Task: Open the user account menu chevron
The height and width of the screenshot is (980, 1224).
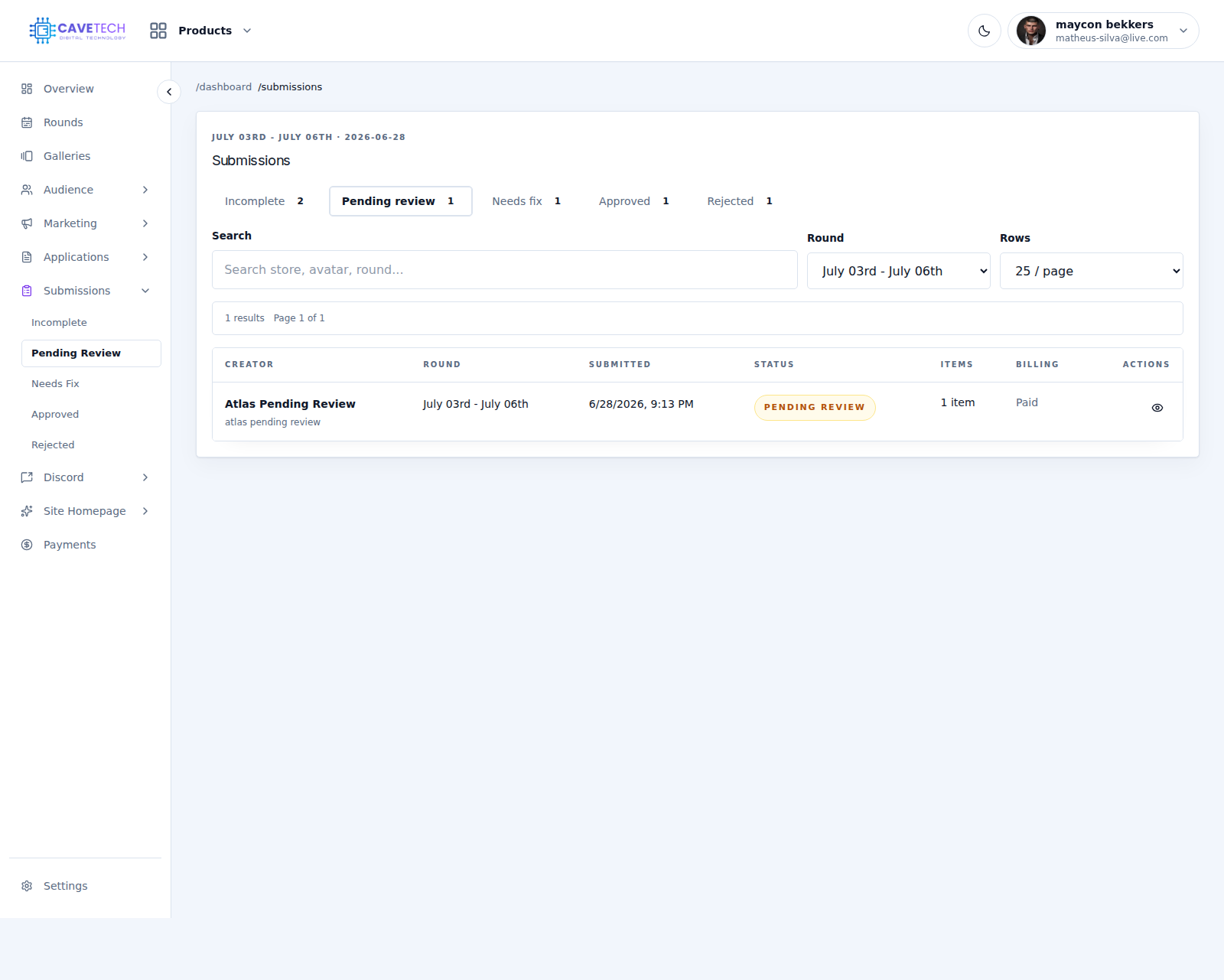Action: [x=1183, y=31]
